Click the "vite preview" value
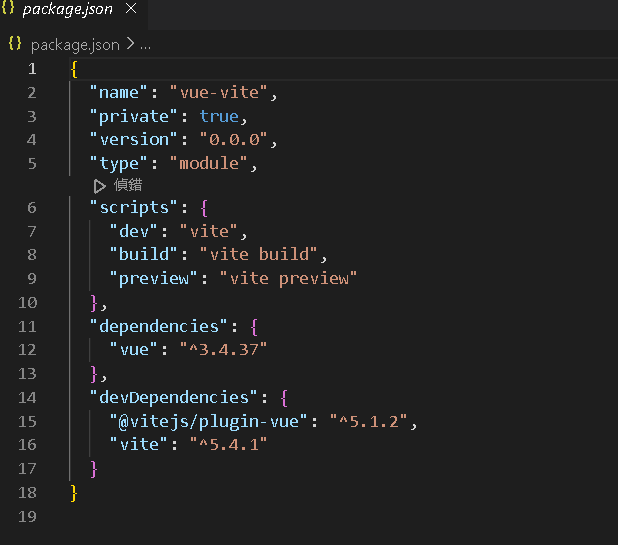Viewport: 618px width, 545px height. 289,279
